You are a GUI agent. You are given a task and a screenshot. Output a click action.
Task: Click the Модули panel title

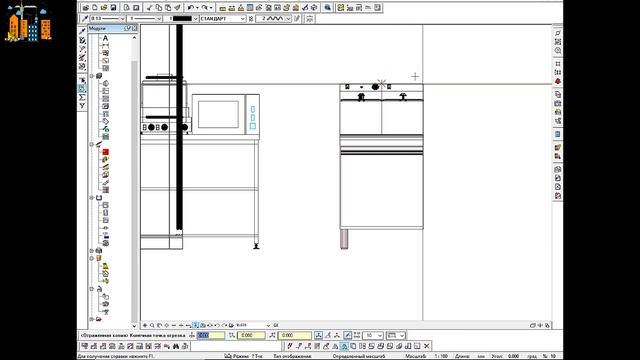click(97, 29)
